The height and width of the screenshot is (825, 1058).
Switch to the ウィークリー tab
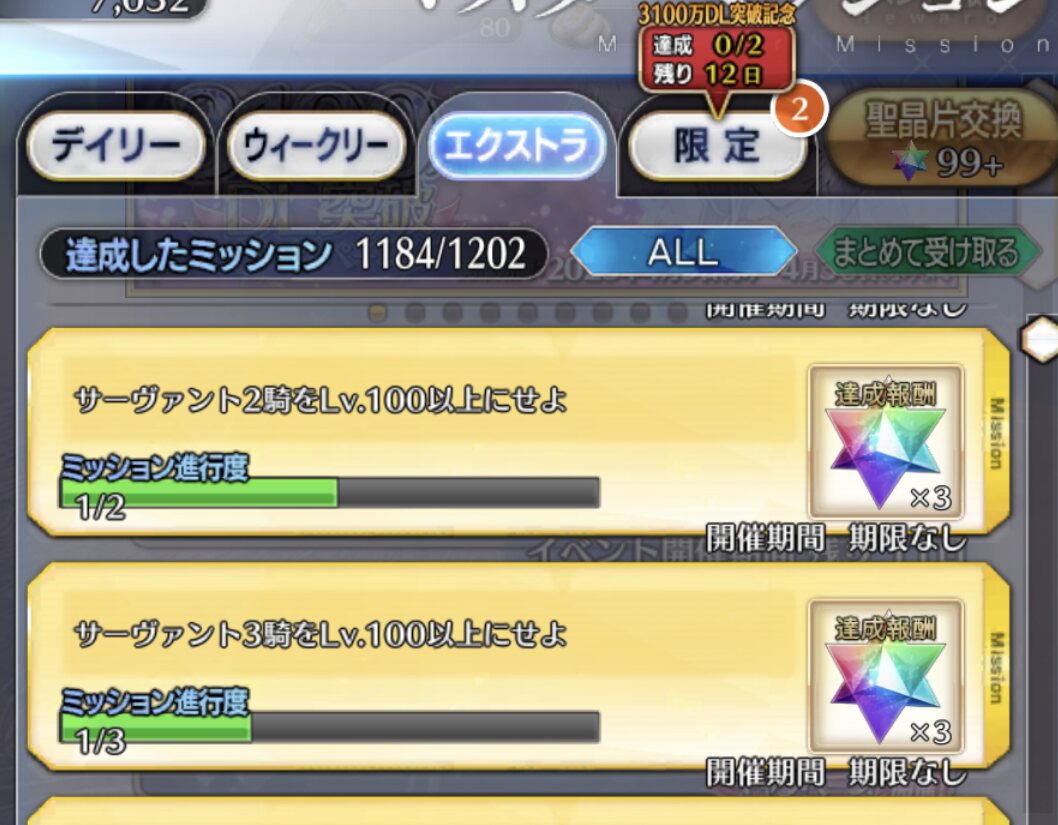(316, 146)
